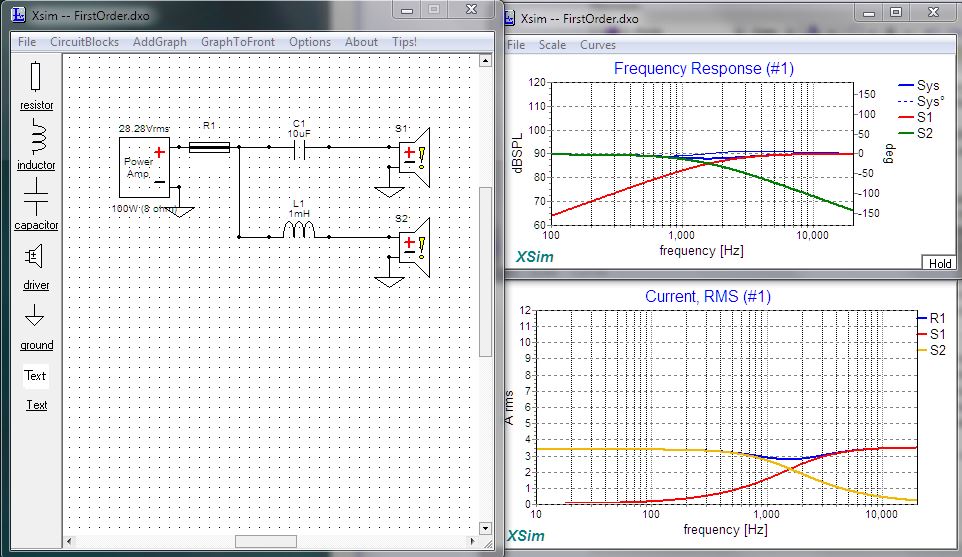Click the 'capacitor' palette label
Viewport: 962px width, 557px height.
36,225
